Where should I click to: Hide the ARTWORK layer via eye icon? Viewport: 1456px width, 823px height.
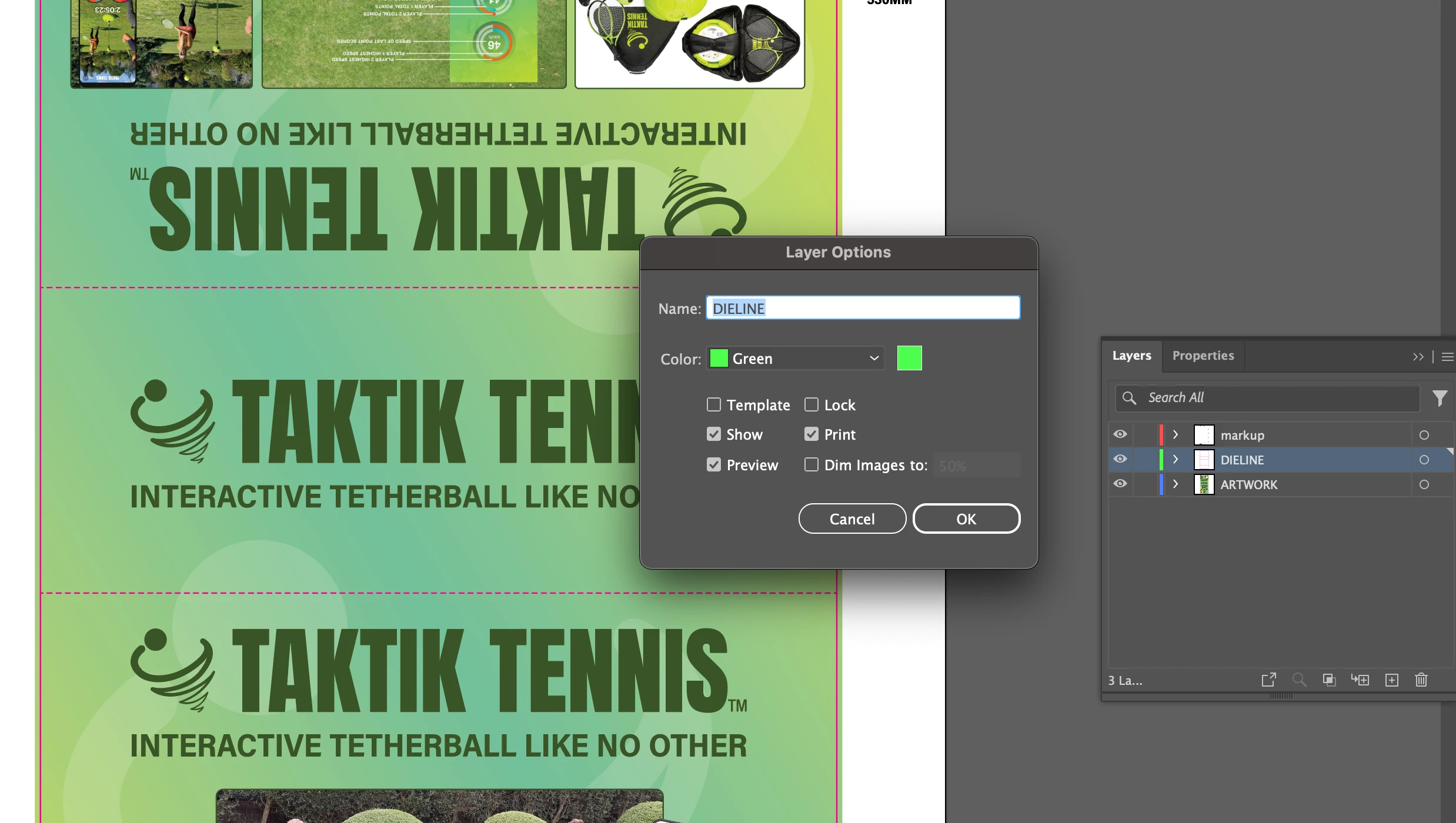coord(1120,484)
